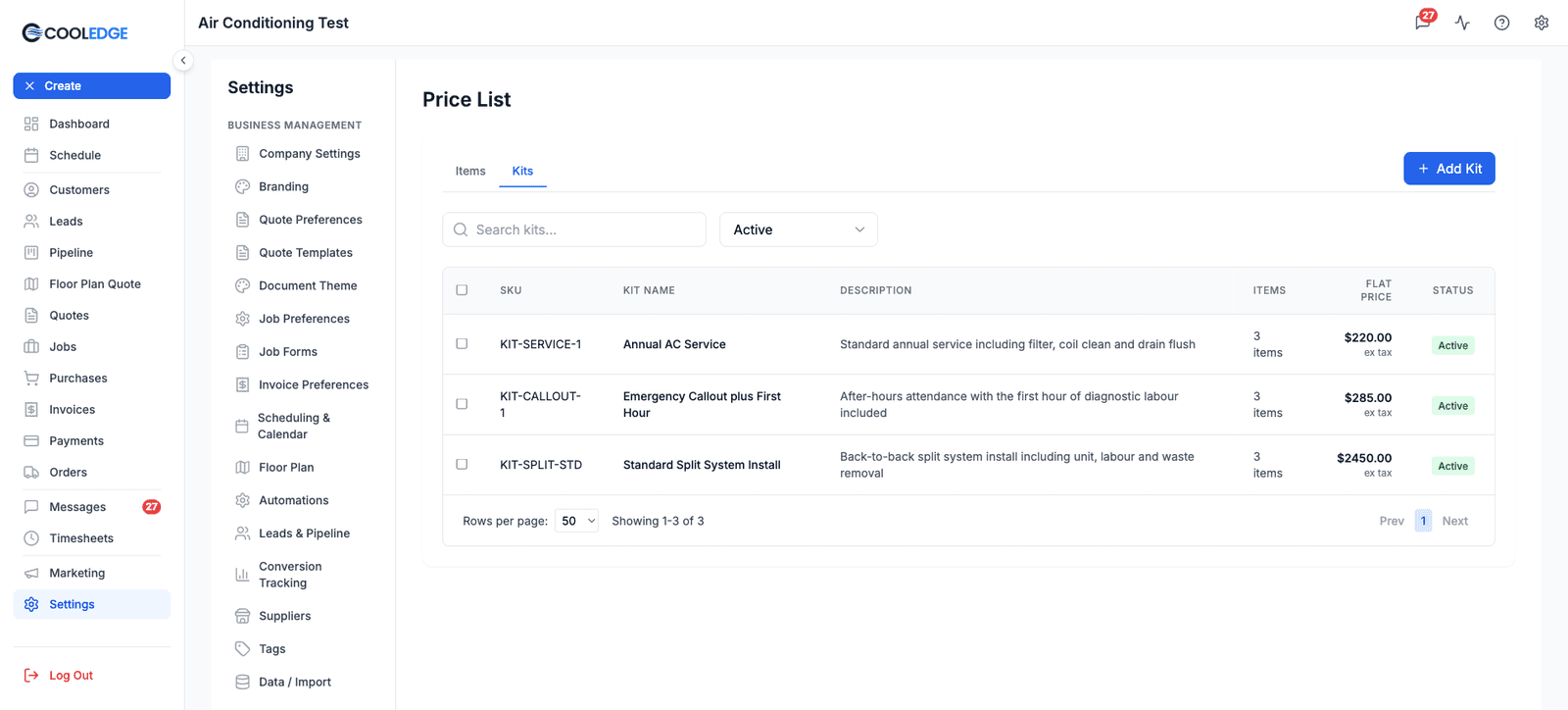Open Customers in the sidebar

(x=92, y=189)
